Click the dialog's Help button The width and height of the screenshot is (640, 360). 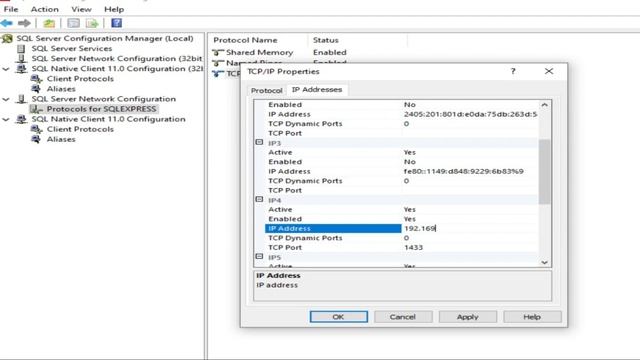pos(532,317)
